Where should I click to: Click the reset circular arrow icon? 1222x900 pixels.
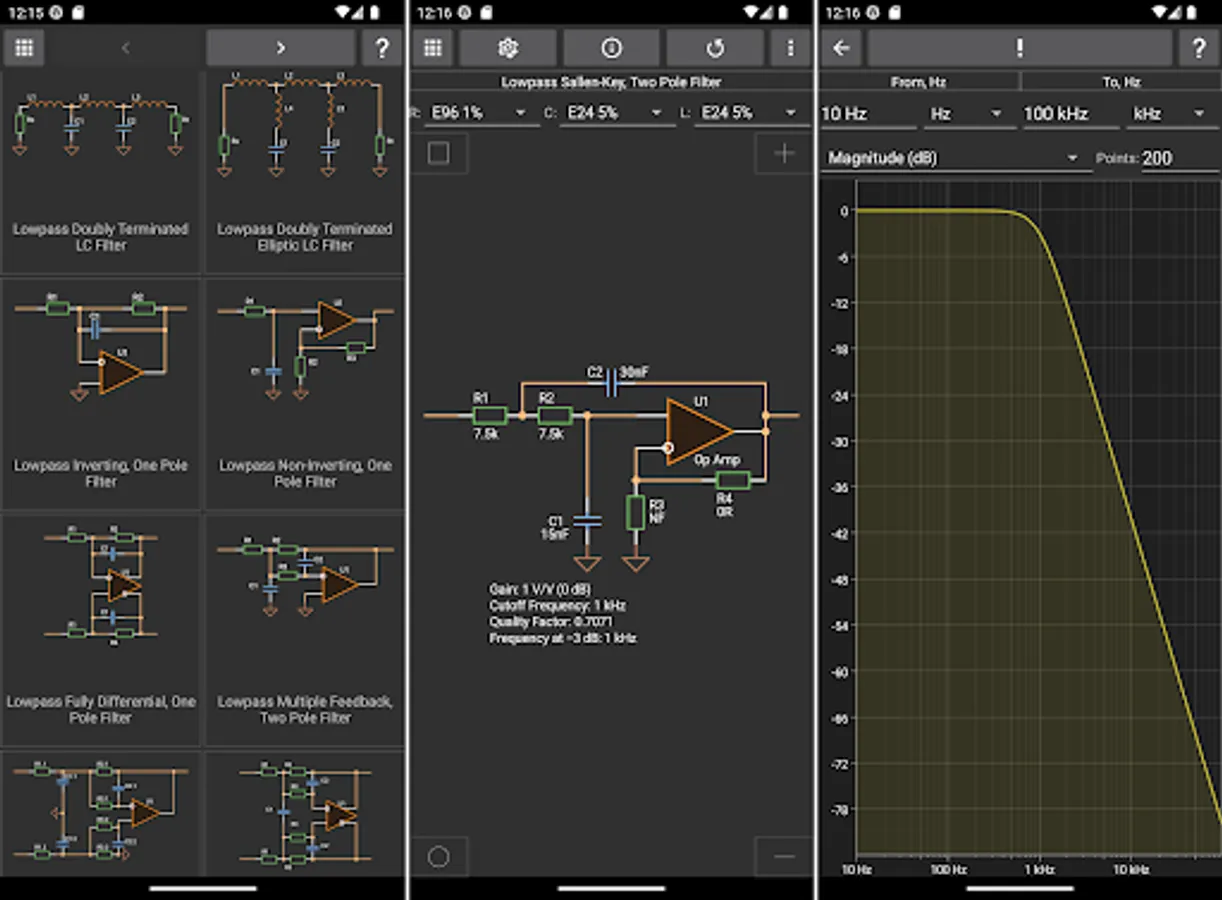714,48
